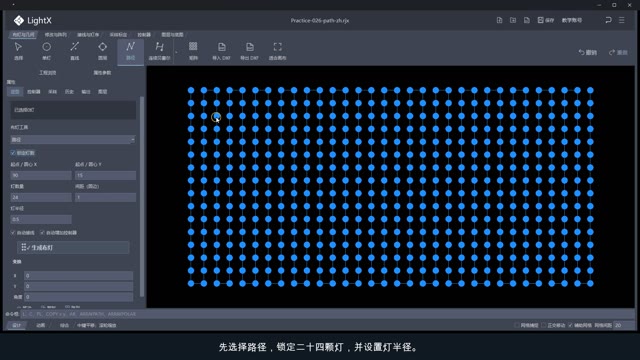Select the controller properties sub-tab
The height and width of the screenshot is (360, 640).
click(x=34, y=92)
